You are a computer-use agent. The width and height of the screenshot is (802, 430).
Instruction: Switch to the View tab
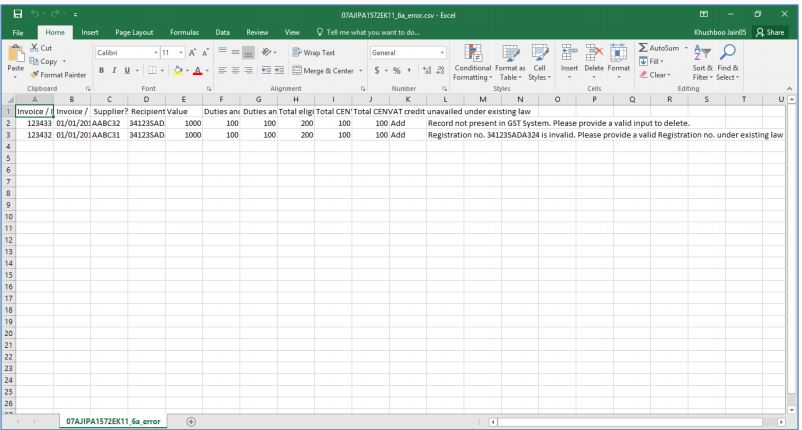pyautogui.click(x=292, y=32)
